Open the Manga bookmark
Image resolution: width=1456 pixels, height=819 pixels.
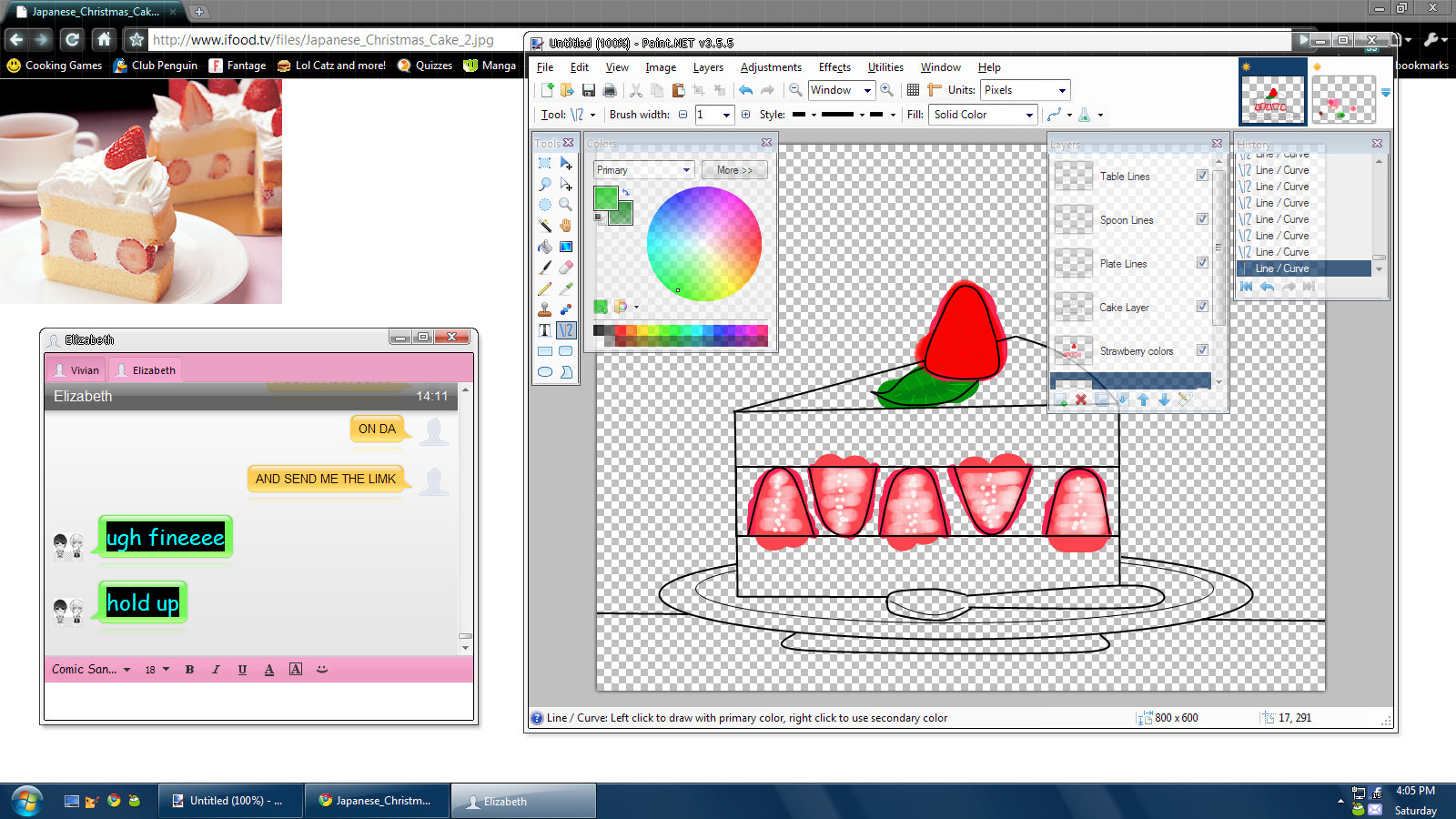coord(490,66)
